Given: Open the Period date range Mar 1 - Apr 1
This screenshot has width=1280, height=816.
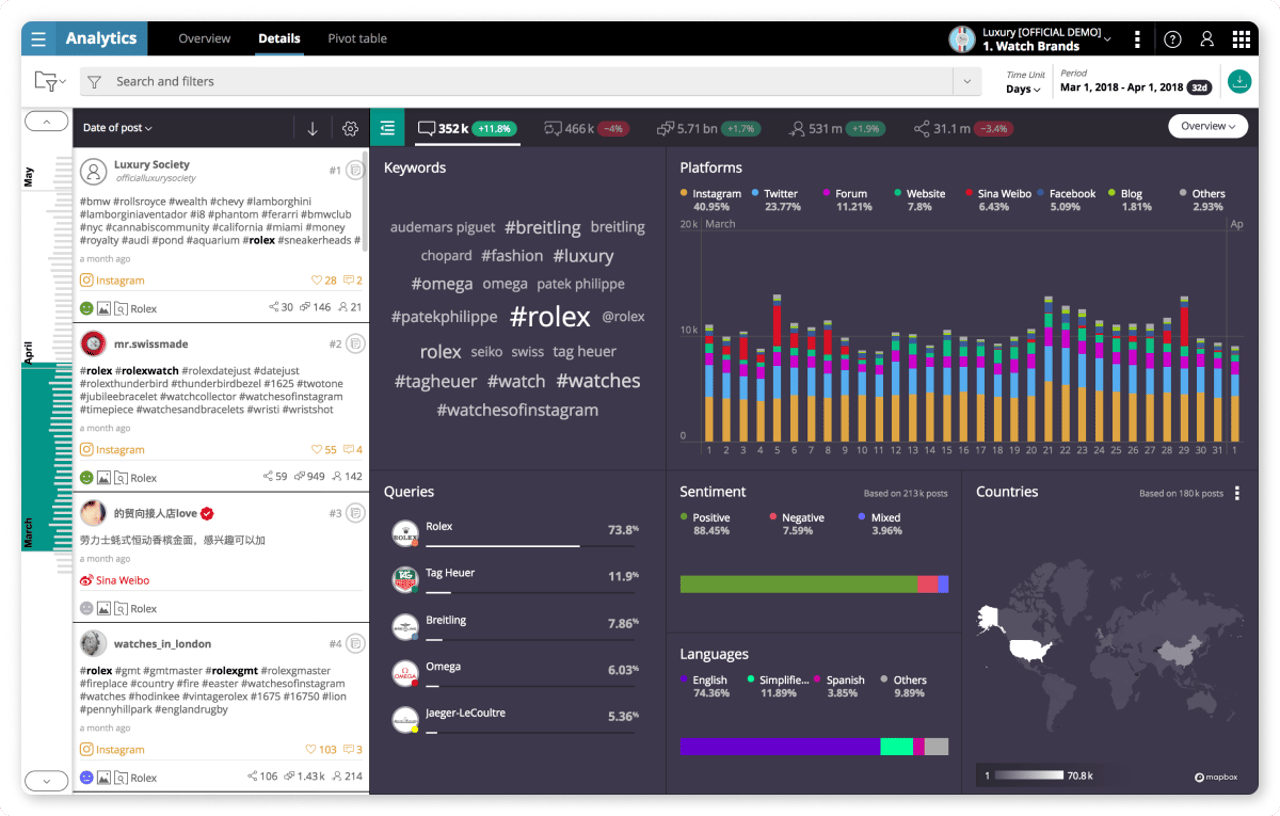Looking at the screenshot, I should click(1136, 87).
